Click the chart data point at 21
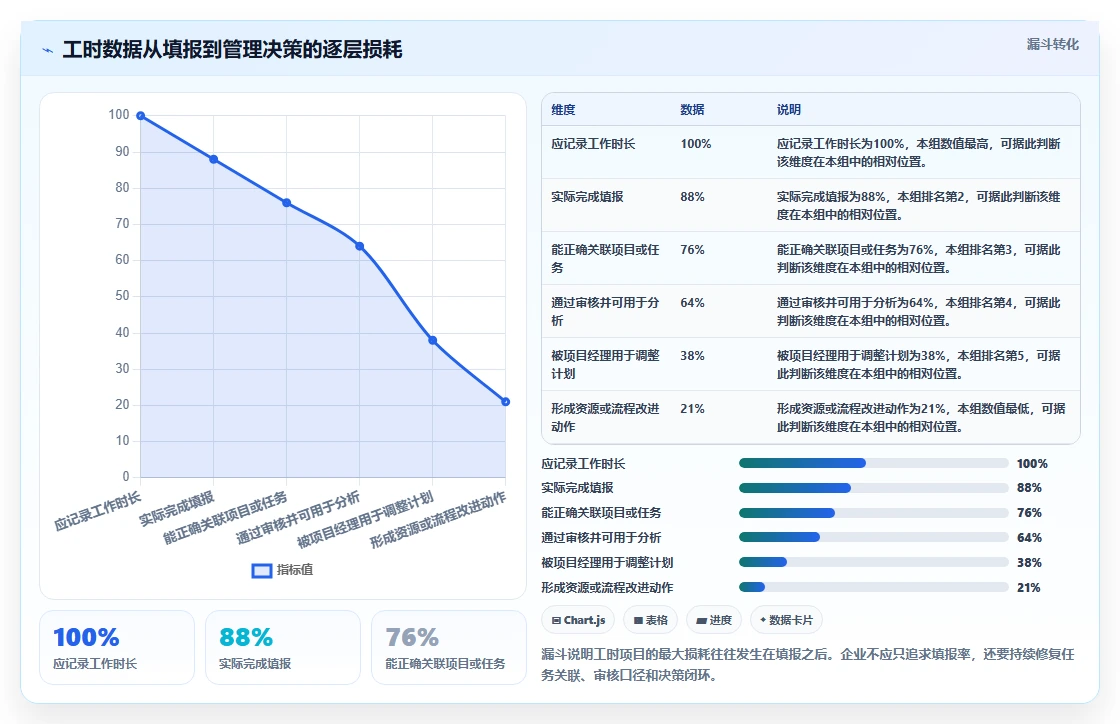 (x=505, y=402)
